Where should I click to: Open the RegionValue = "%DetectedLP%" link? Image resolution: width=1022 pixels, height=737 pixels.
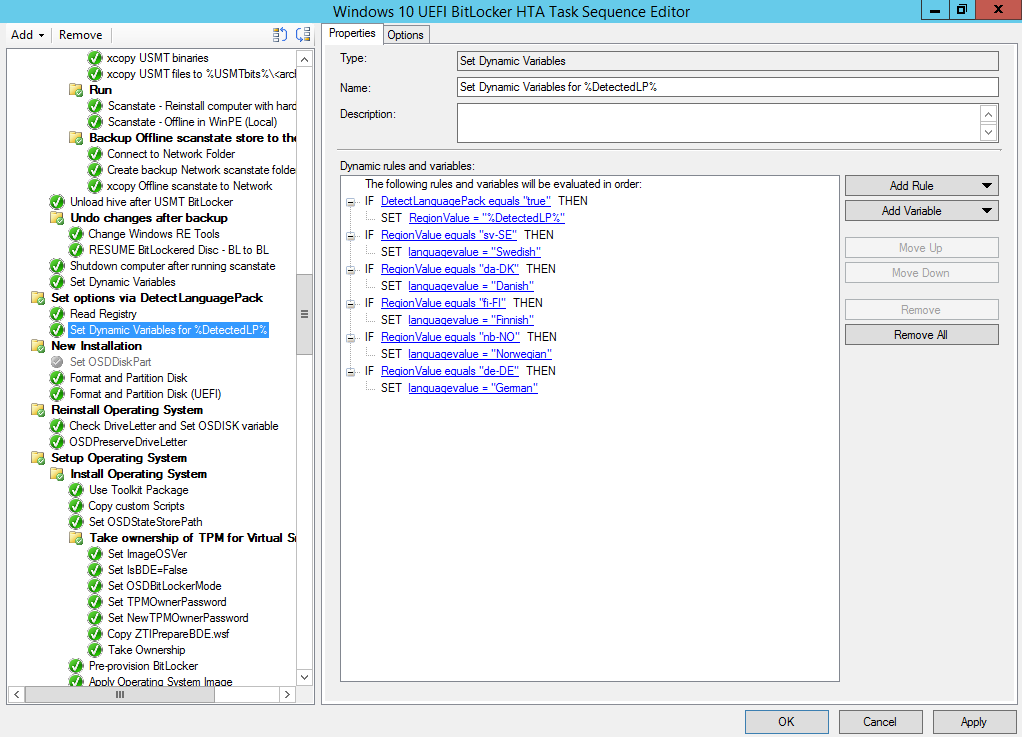pos(487,218)
